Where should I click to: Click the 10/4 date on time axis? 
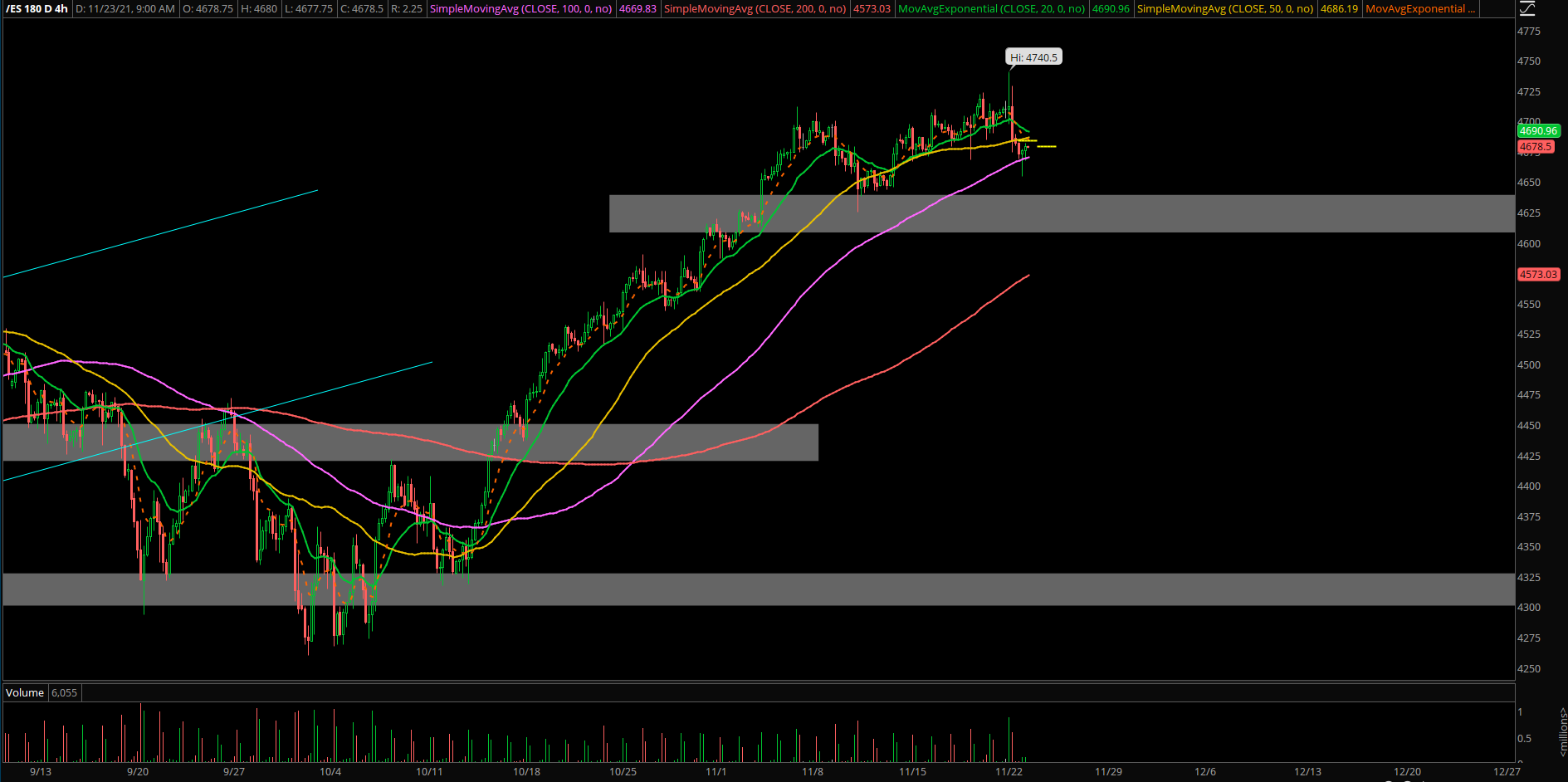(x=330, y=772)
